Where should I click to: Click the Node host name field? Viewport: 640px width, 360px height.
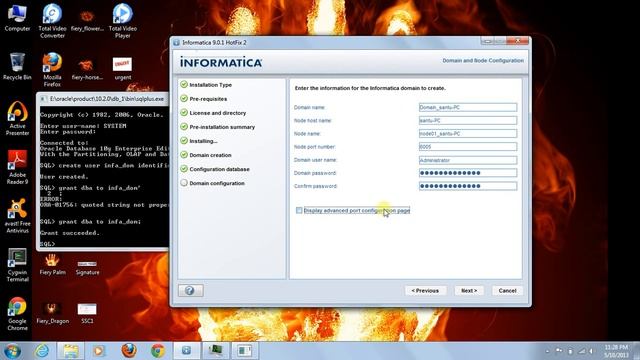pyautogui.click(x=468, y=120)
